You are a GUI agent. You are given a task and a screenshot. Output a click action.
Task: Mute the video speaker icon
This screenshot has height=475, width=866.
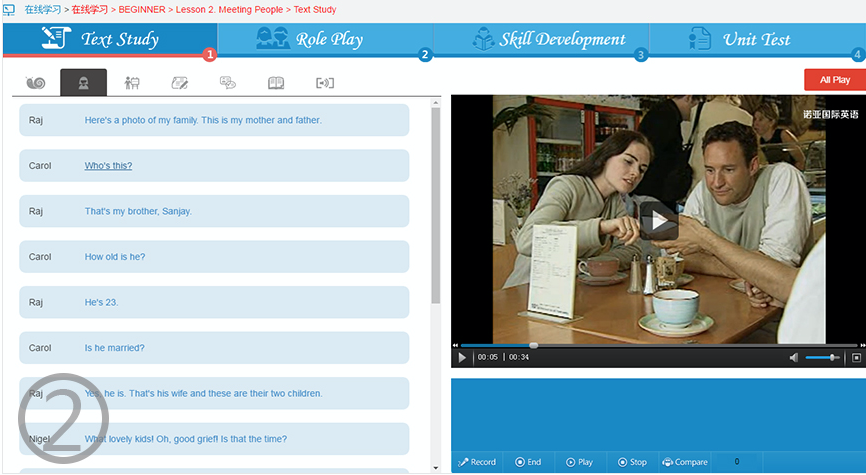pyautogui.click(x=793, y=357)
